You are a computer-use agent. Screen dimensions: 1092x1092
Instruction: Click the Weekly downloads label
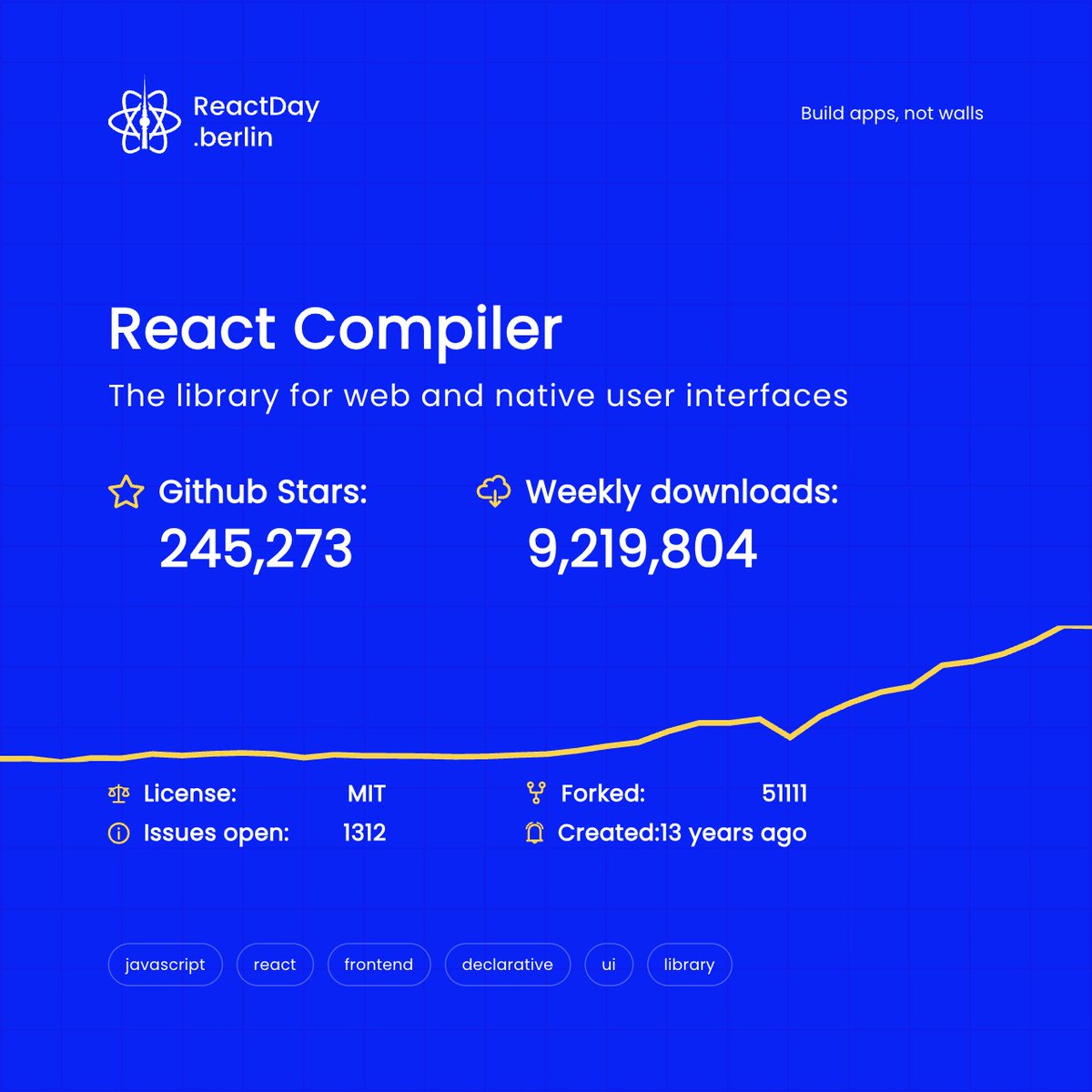click(682, 491)
